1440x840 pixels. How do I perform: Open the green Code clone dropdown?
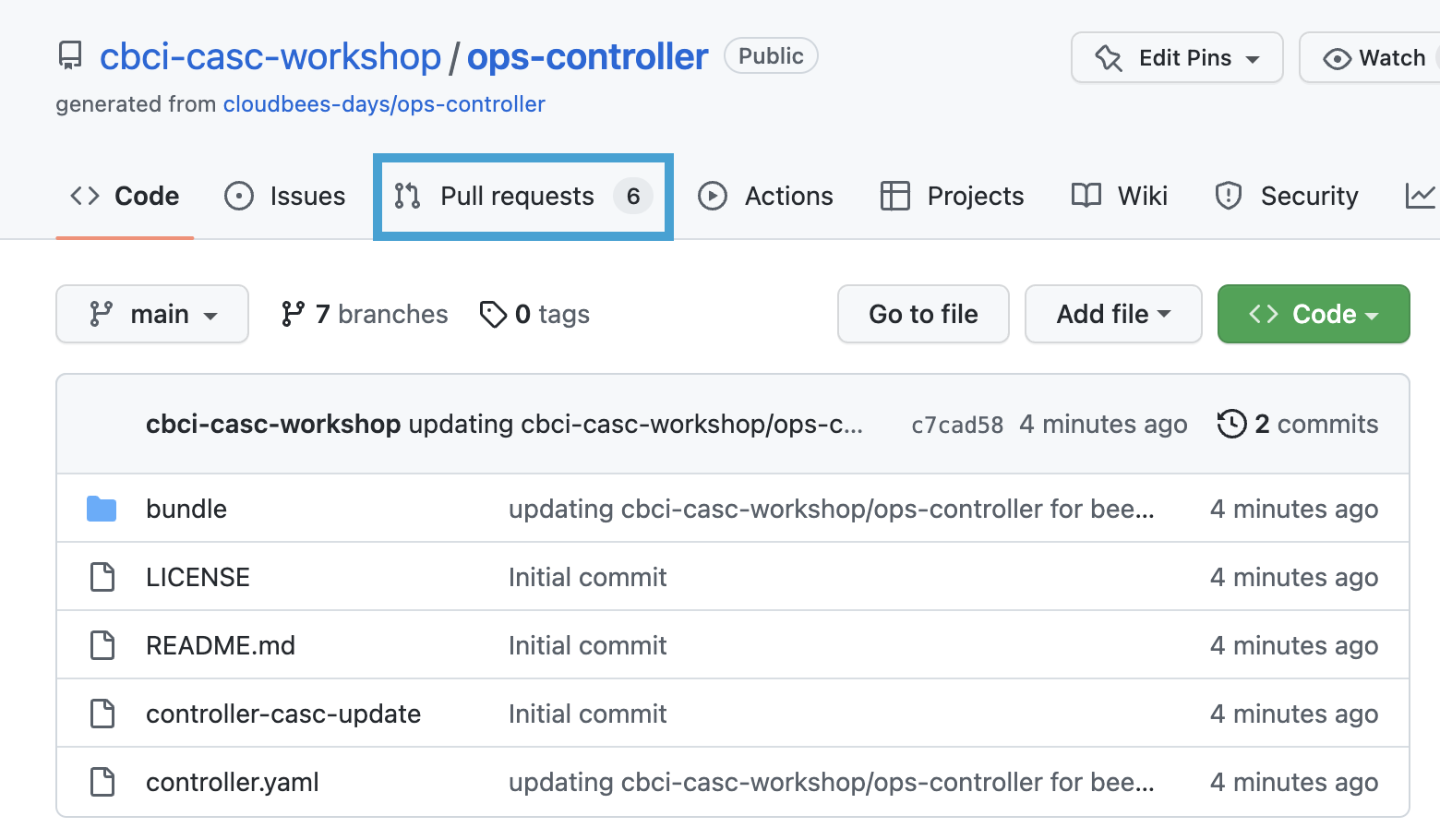coord(1313,314)
